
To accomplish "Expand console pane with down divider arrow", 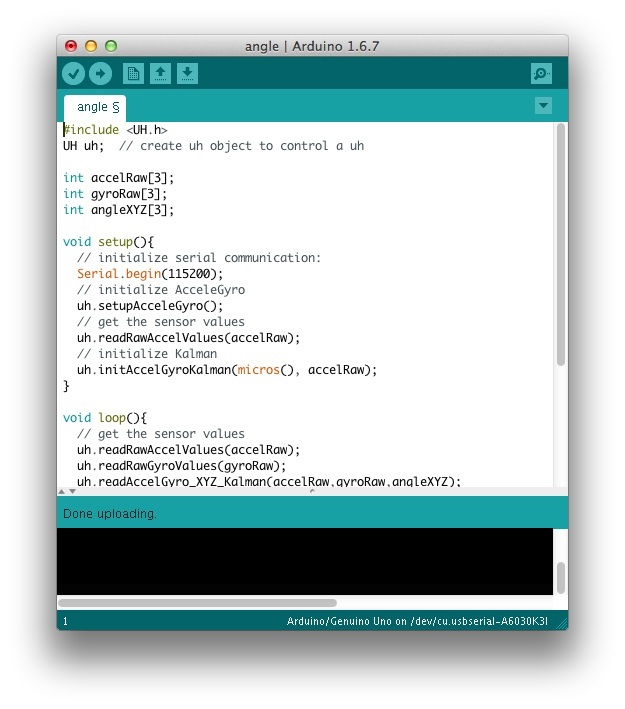I will pos(72,491).
